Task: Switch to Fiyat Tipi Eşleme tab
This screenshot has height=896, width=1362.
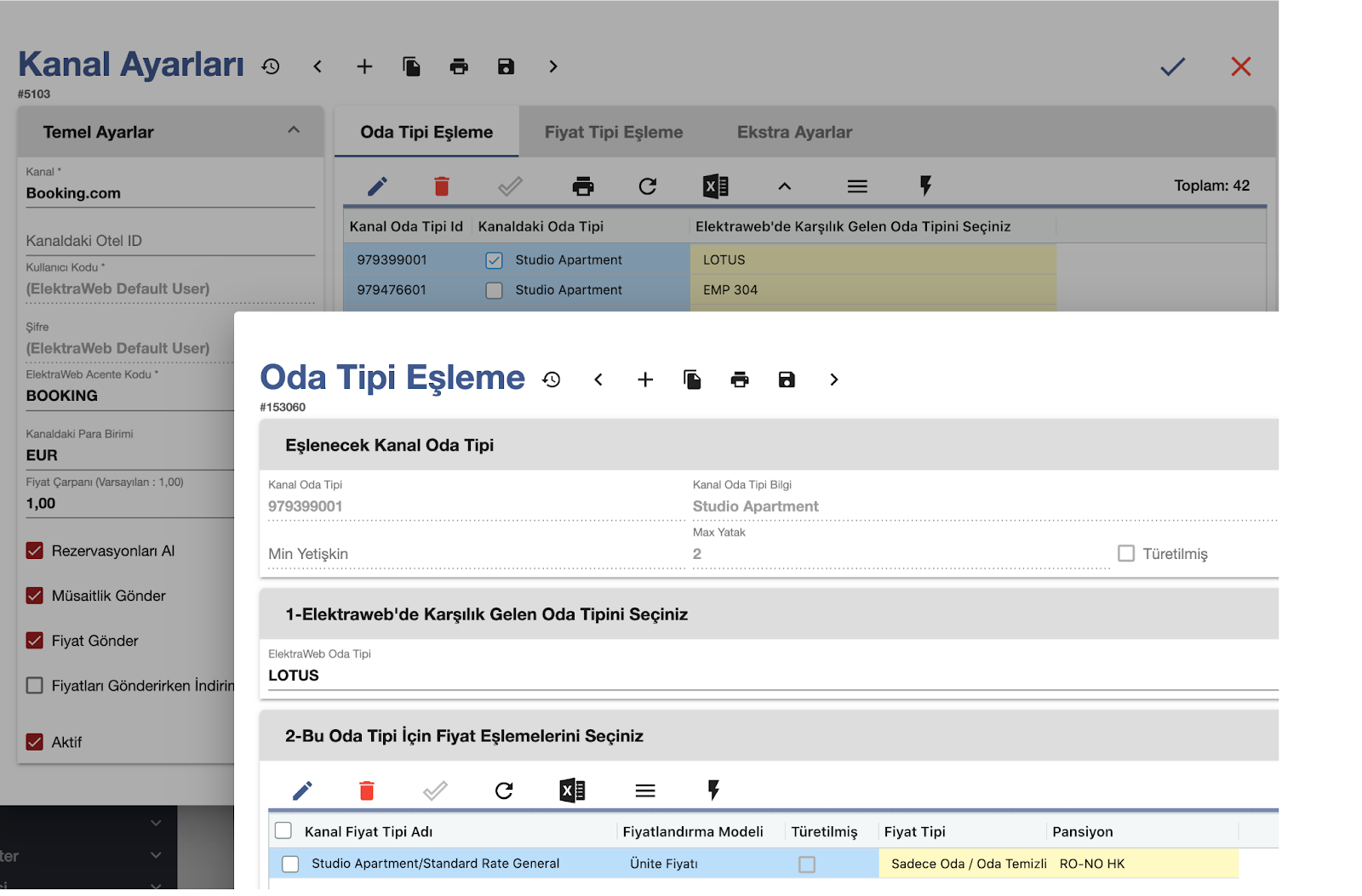Action: click(x=613, y=132)
